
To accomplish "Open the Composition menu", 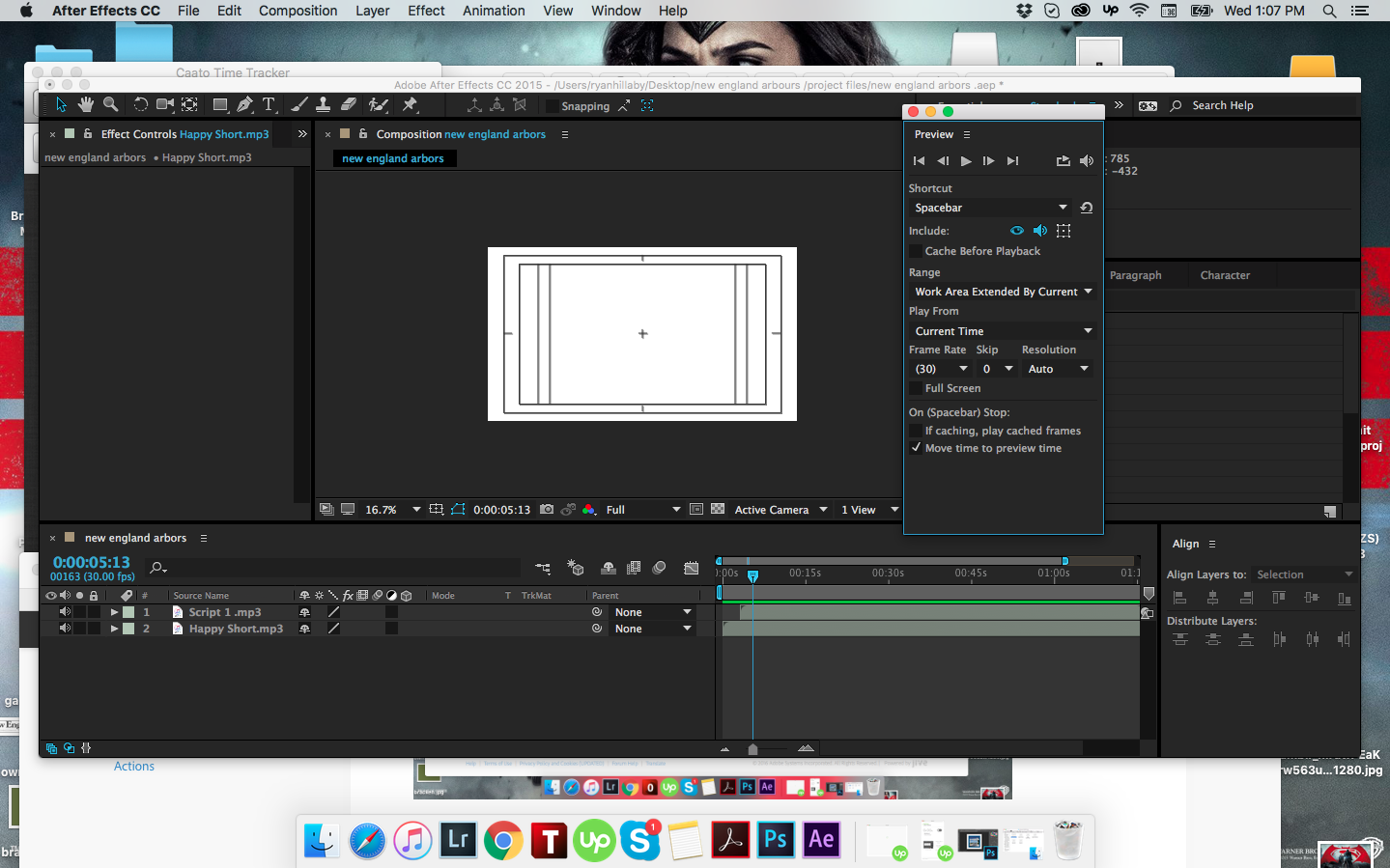I will click(x=298, y=11).
